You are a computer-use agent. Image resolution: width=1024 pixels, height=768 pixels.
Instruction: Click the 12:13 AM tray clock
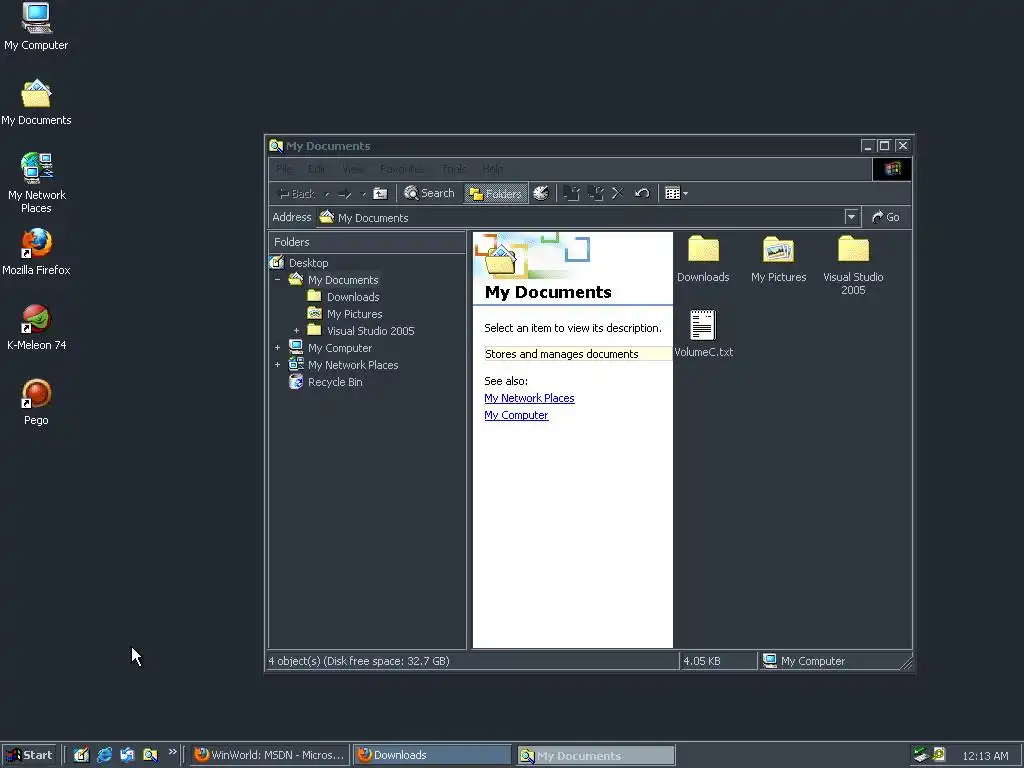985,756
